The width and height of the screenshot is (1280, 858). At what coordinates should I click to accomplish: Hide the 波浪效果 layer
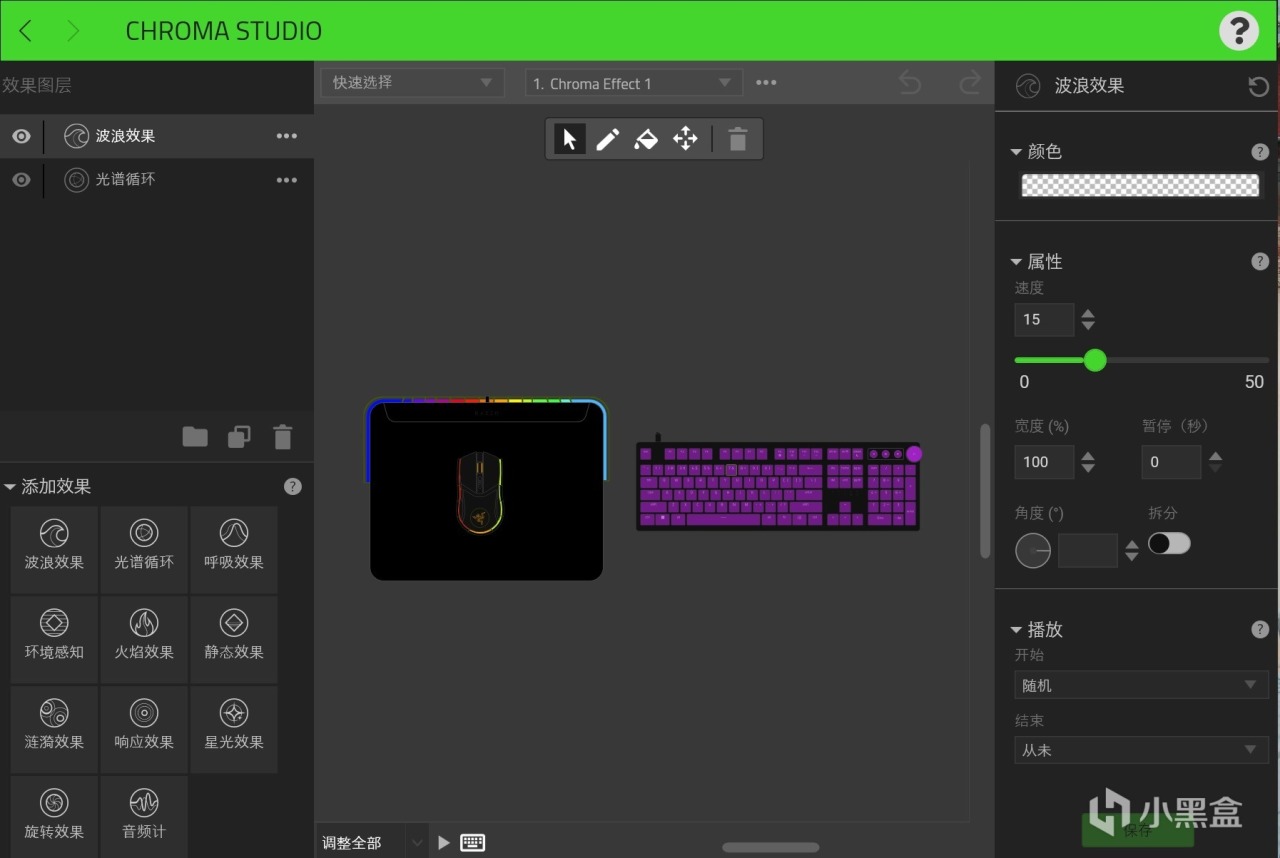coord(21,136)
